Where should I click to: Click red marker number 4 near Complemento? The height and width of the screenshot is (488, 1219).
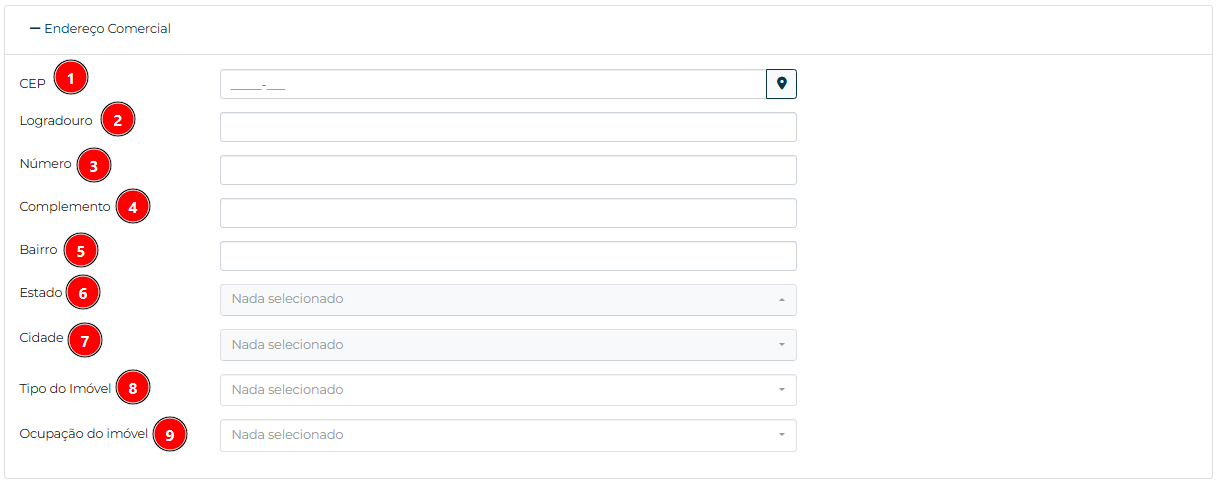pyautogui.click(x=132, y=208)
